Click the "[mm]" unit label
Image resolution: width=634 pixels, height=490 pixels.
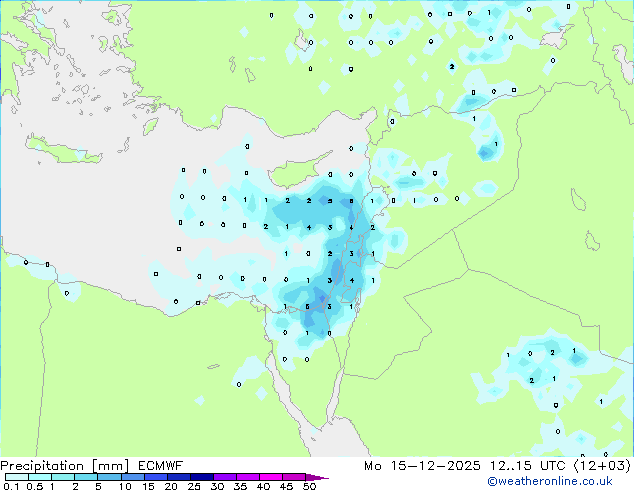[x=110, y=466]
